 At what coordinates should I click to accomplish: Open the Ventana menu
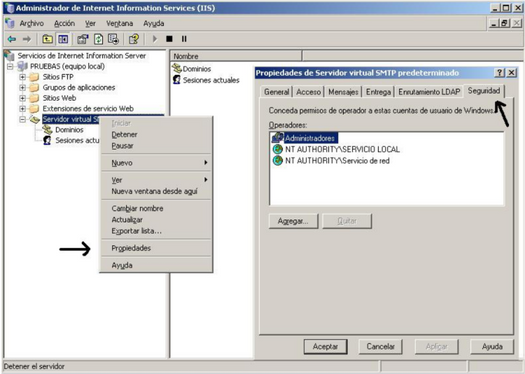120,23
